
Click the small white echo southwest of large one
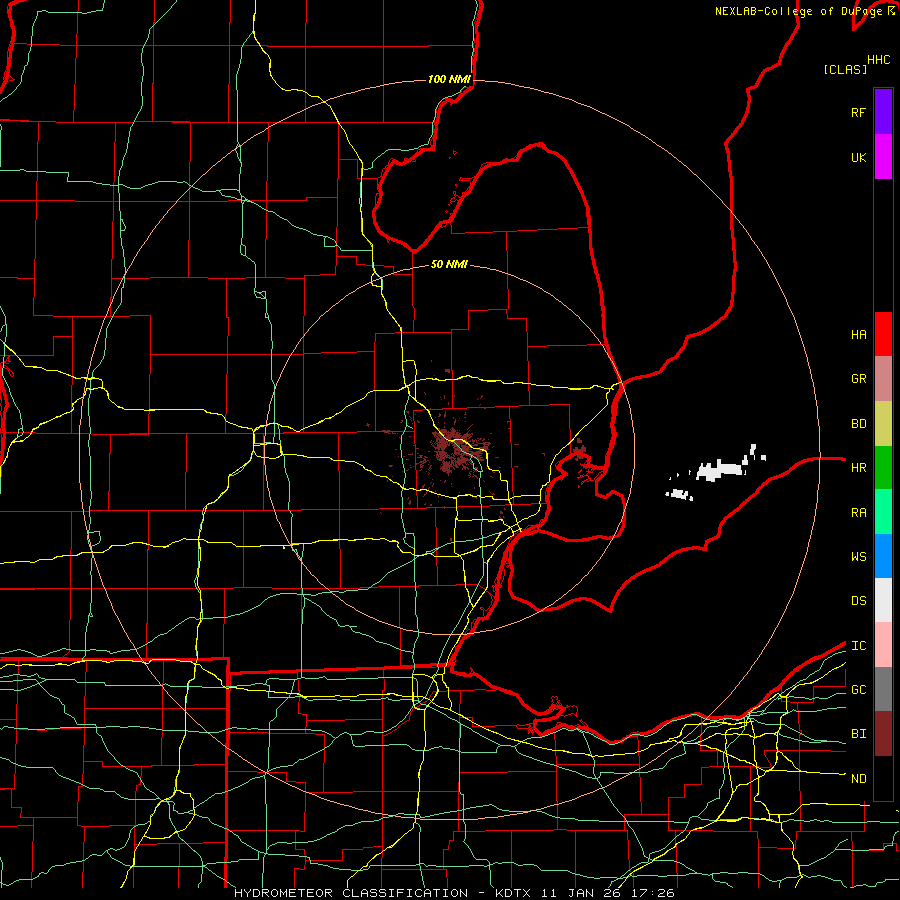tap(680, 494)
